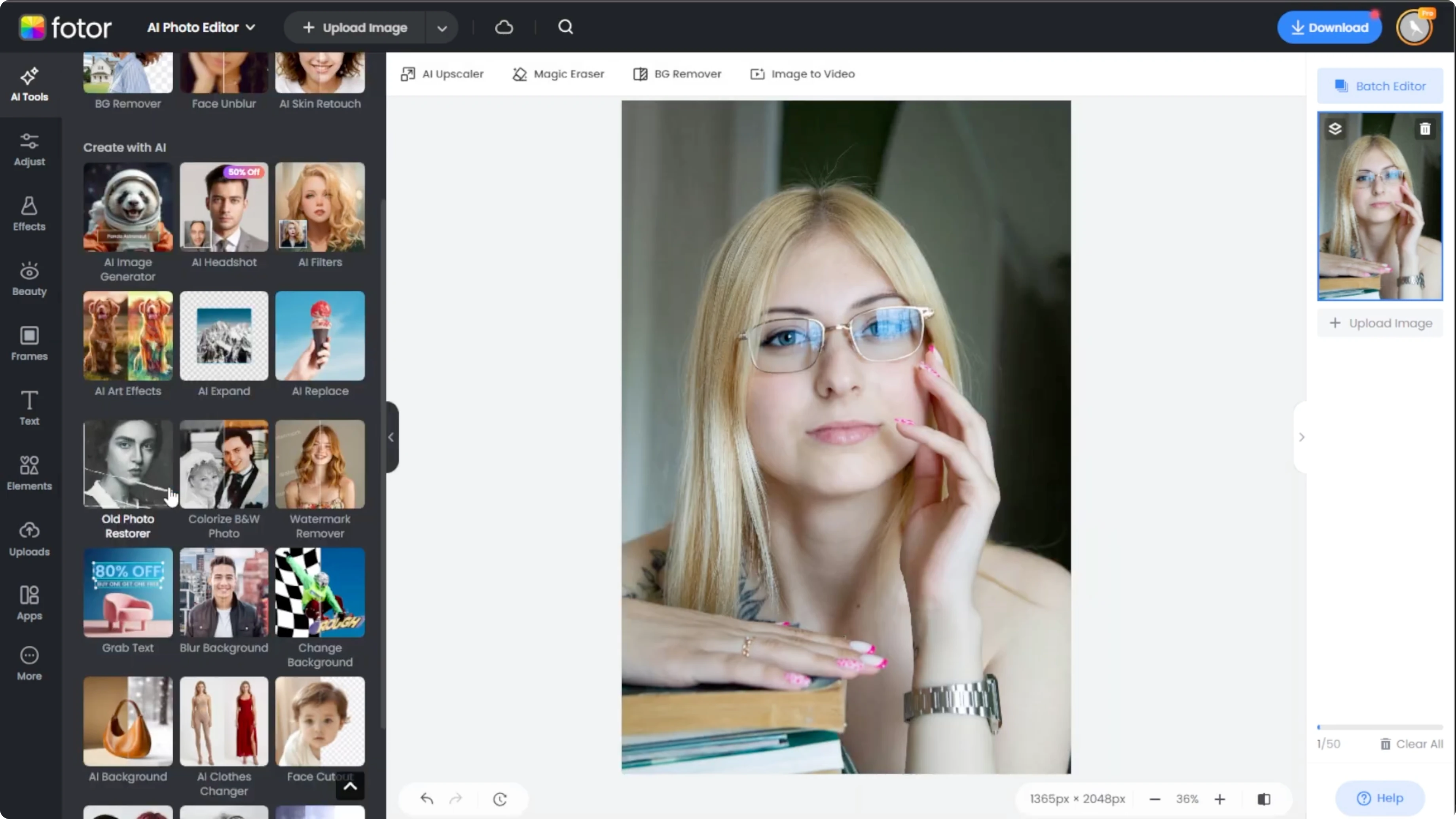Undo the last edit
Image resolution: width=1456 pixels, height=819 pixels.
pyautogui.click(x=427, y=799)
